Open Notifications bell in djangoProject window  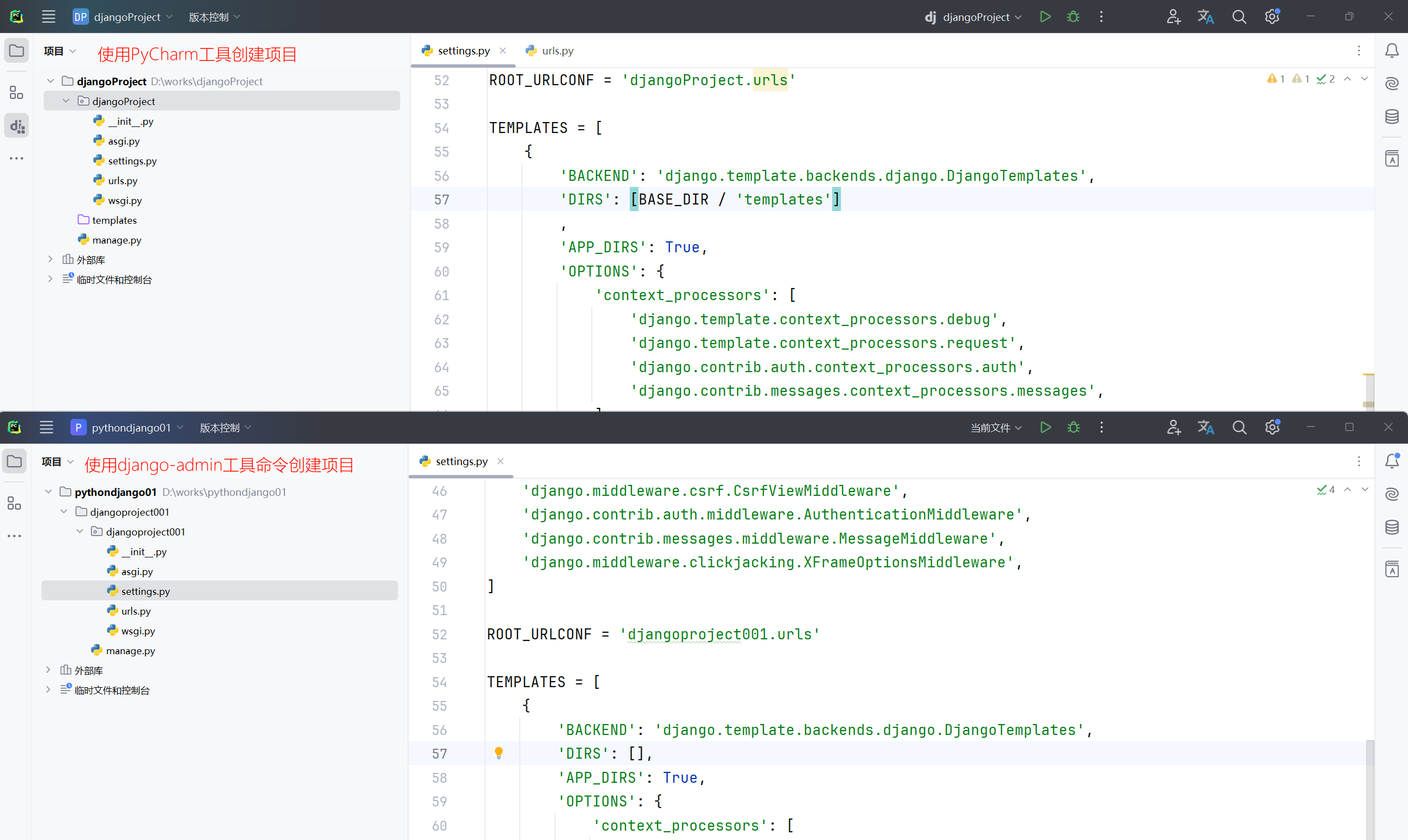click(1391, 51)
